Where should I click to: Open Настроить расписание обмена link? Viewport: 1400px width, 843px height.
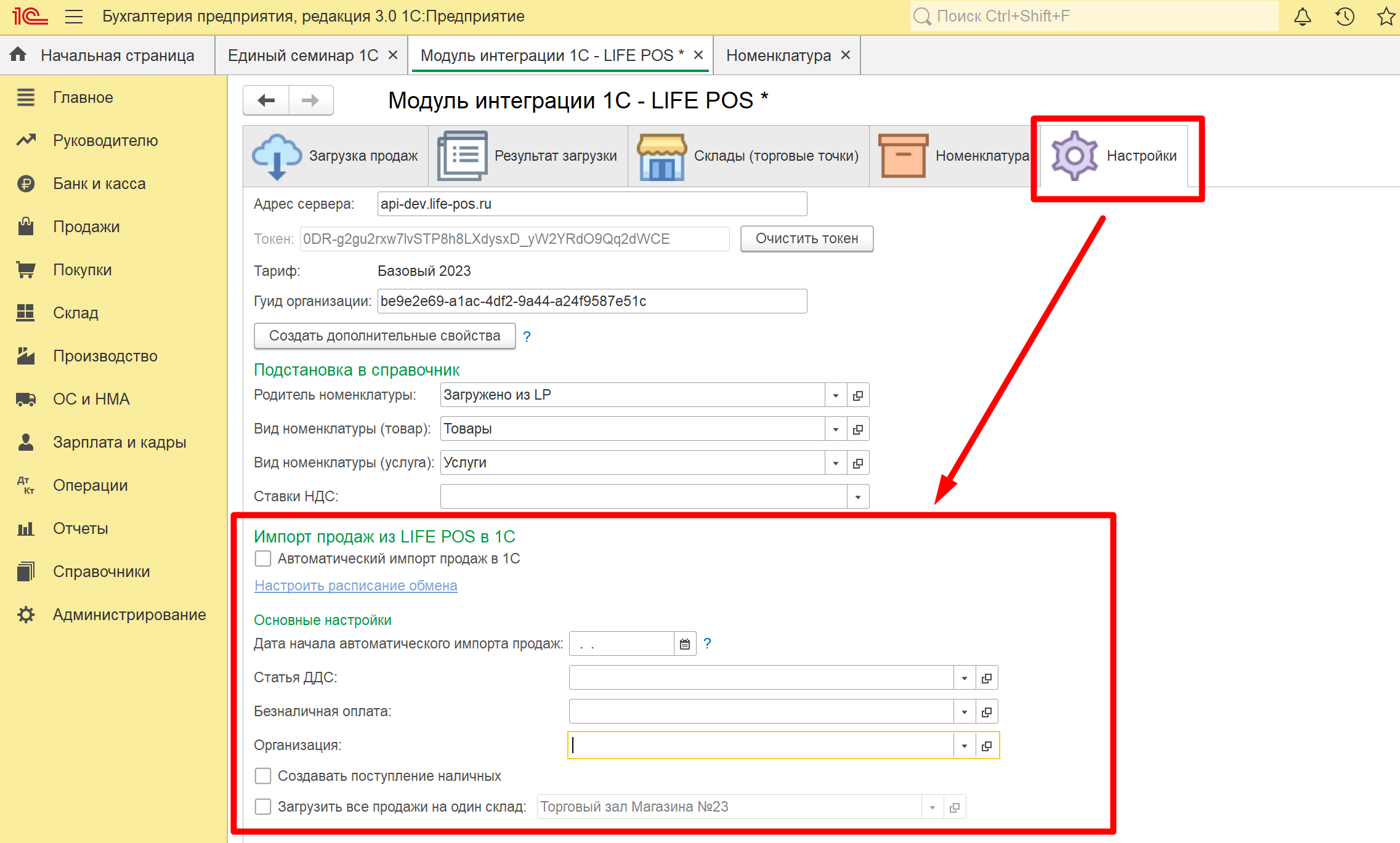point(356,586)
